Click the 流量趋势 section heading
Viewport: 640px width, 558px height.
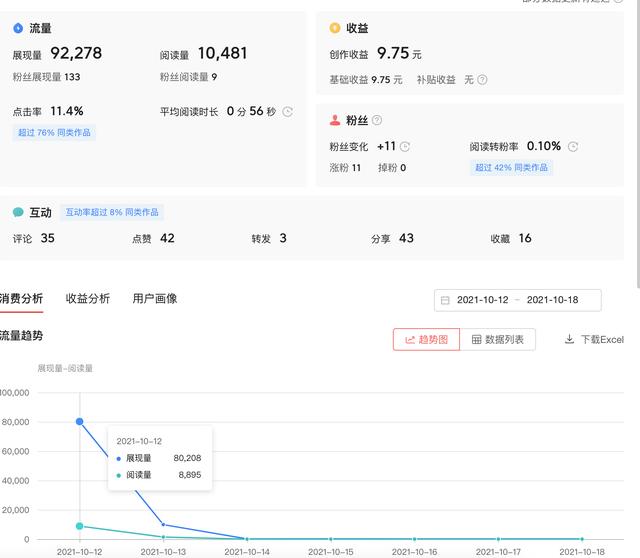tap(21, 336)
